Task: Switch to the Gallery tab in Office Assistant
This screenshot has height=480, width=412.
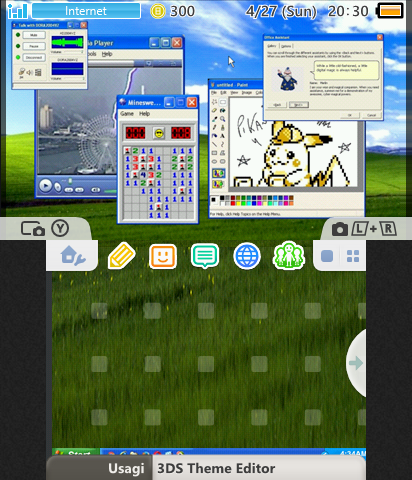Action: (272, 46)
